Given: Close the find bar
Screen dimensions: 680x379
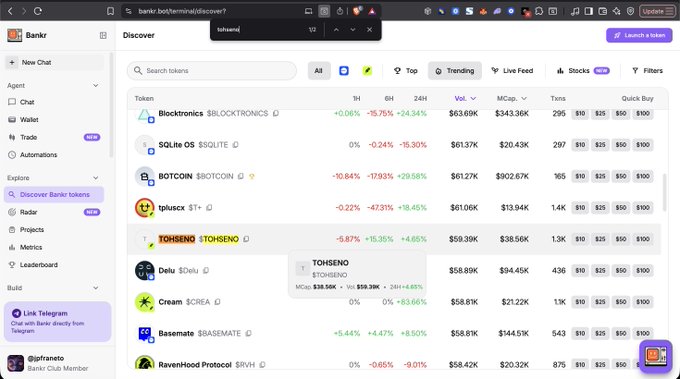Looking at the screenshot, I should tap(369, 29).
